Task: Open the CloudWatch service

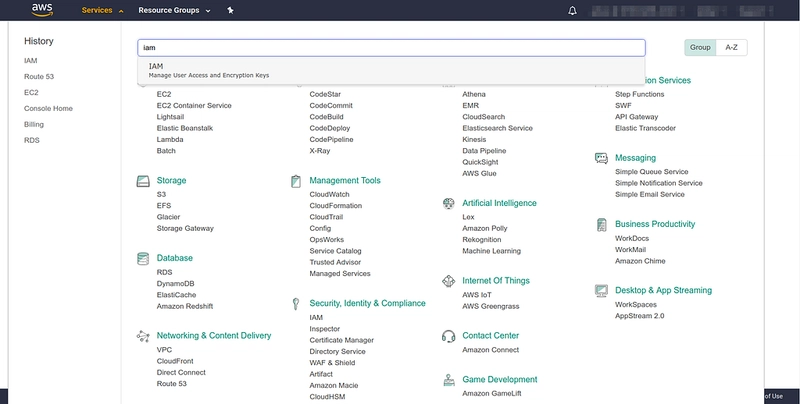Action: point(329,194)
